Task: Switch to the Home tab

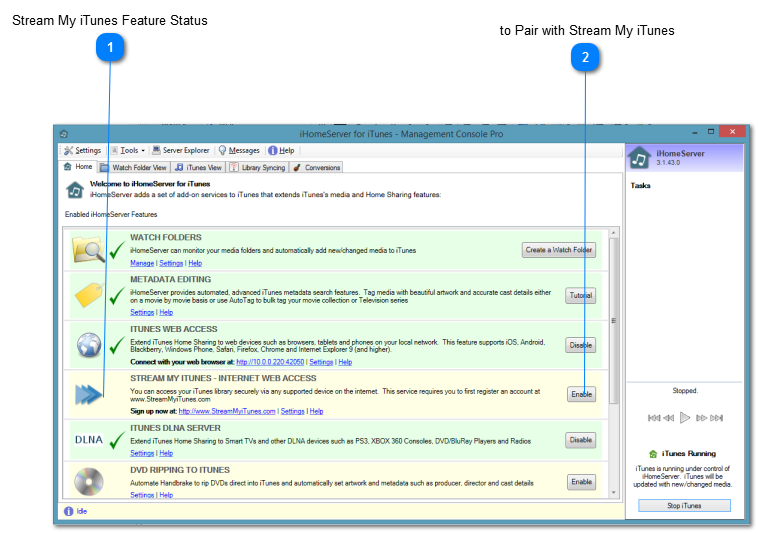Action: pyautogui.click(x=78, y=167)
